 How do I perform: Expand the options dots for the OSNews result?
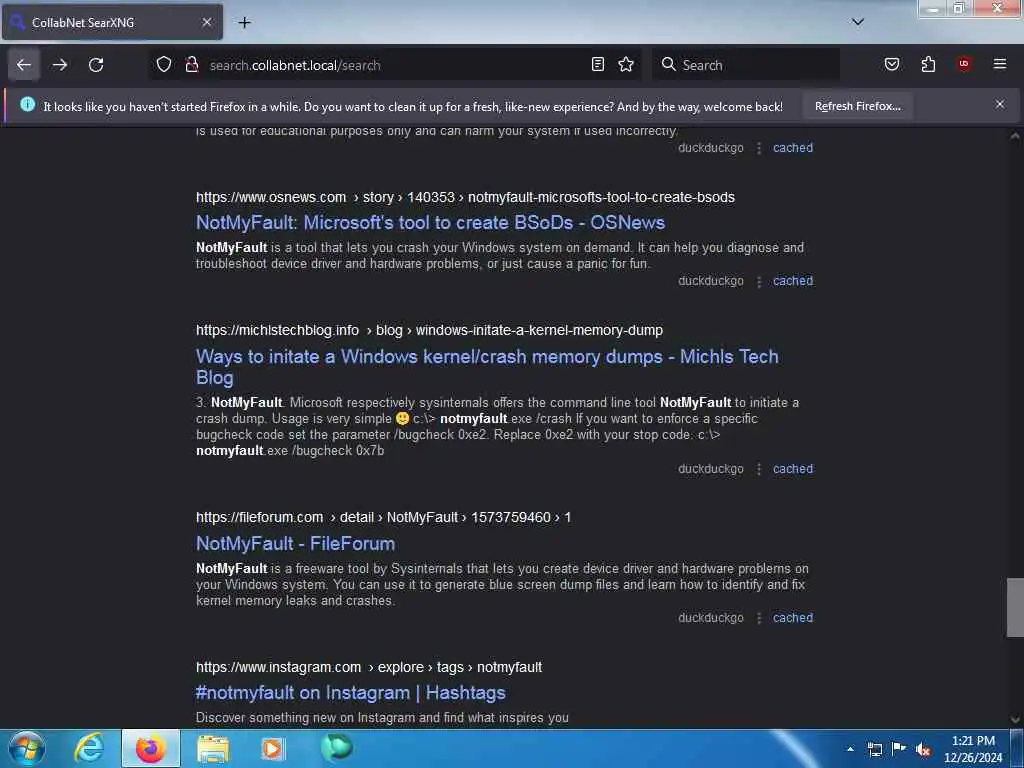(x=759, y=281)
